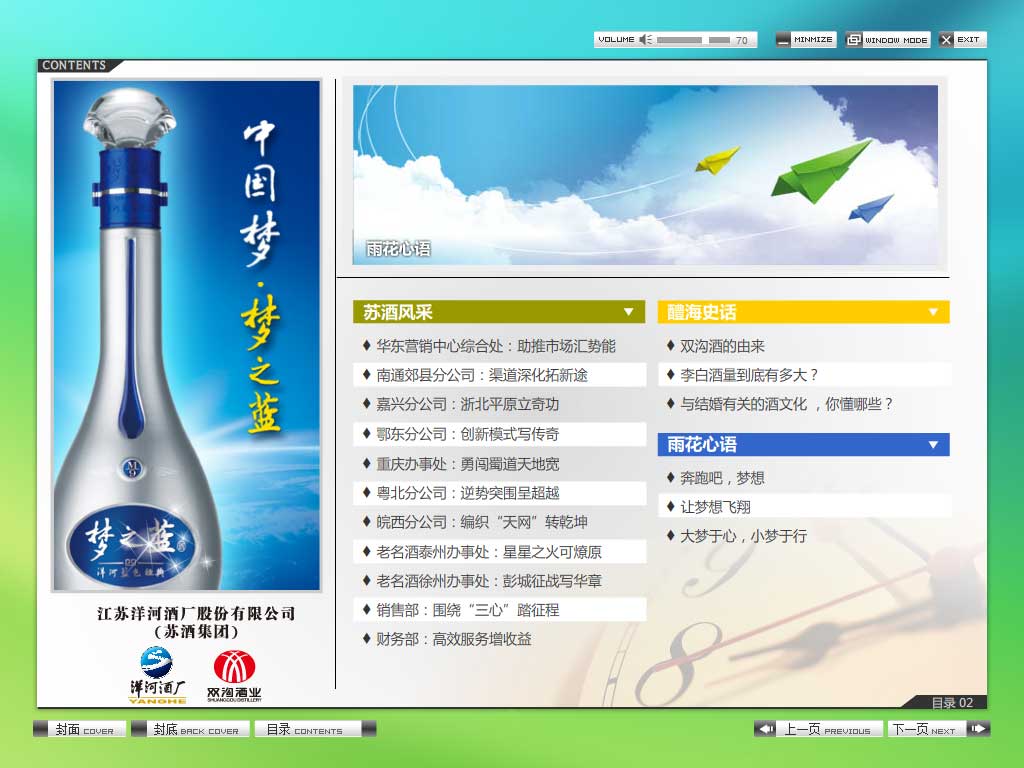Screen dimensions: 1024x768
Task: Mute the audio using the speaker icon
Action: (x=645, y=39)
